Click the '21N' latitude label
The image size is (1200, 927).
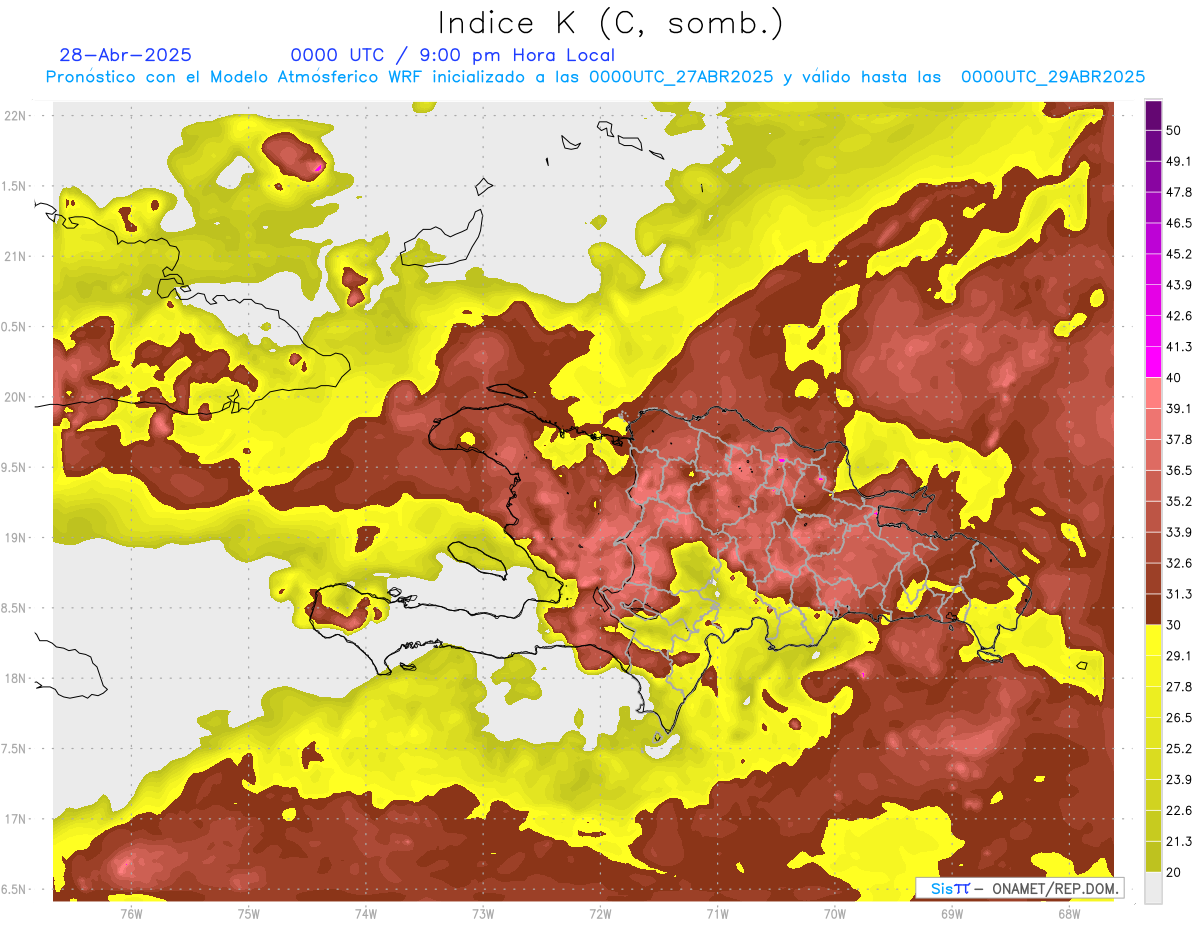click(15, 256)
